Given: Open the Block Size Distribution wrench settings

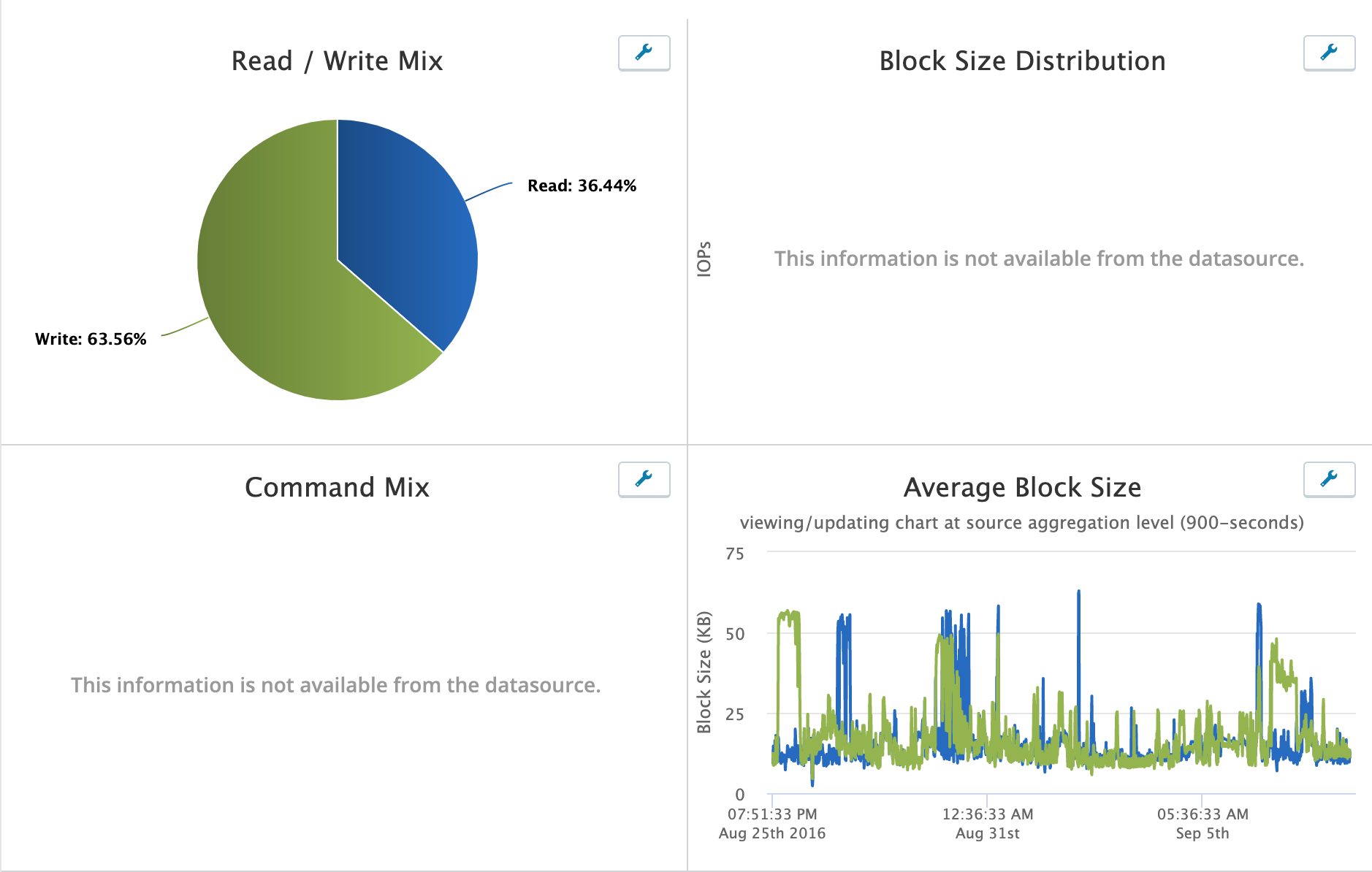Looking at the screenshot, I should click(x=1329, y=53).
